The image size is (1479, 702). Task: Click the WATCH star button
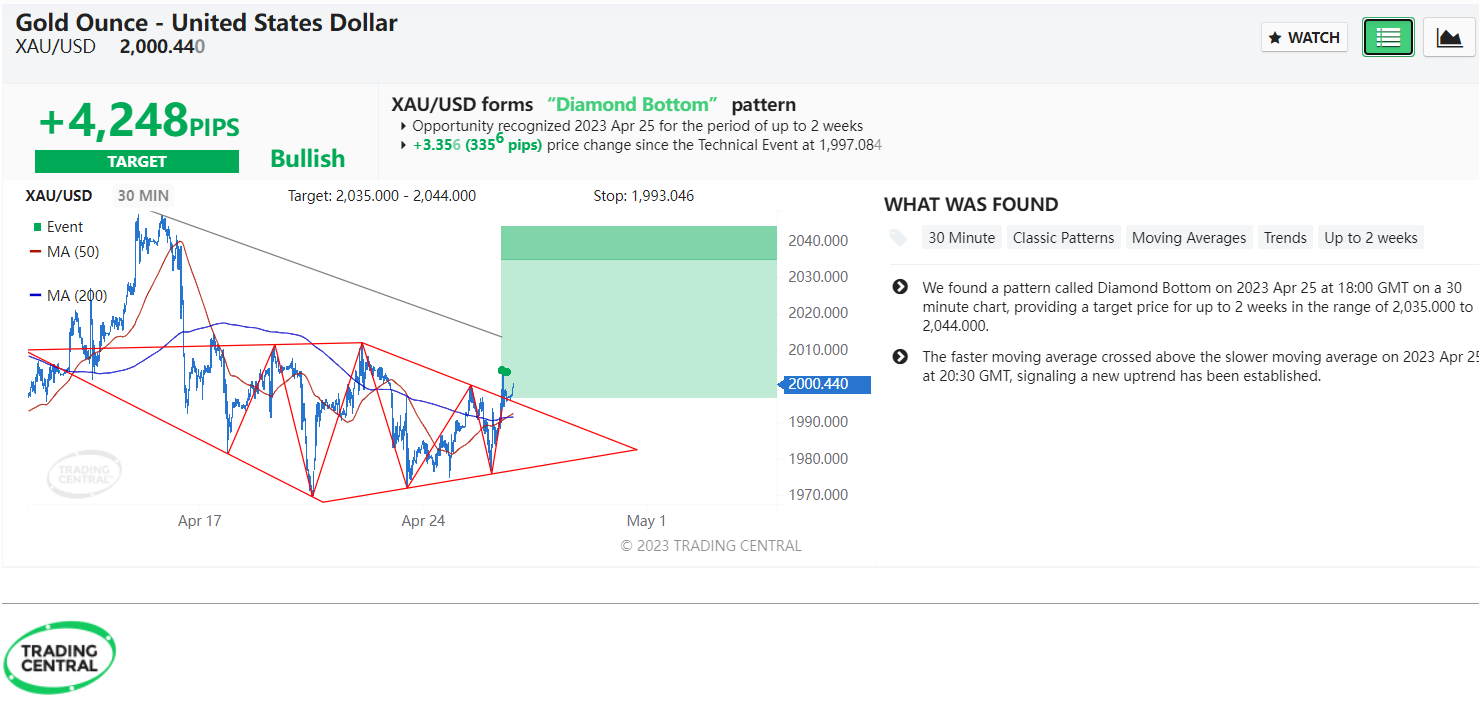pos(1304,38)
